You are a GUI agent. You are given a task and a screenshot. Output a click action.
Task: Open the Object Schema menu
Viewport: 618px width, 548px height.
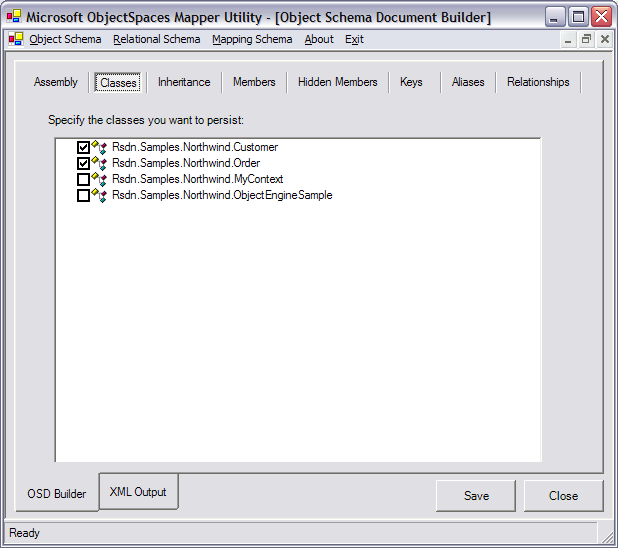pos(65,39)
